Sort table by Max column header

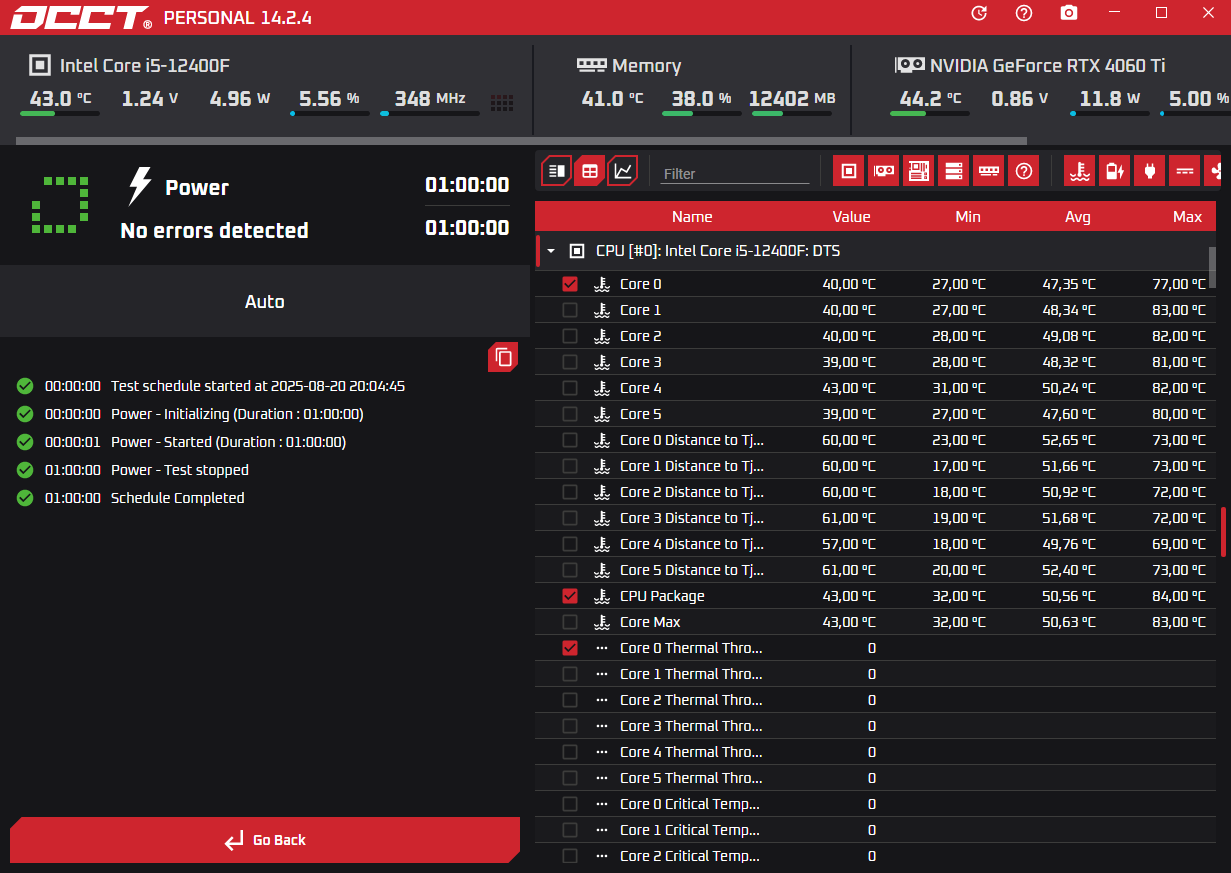1188,217
